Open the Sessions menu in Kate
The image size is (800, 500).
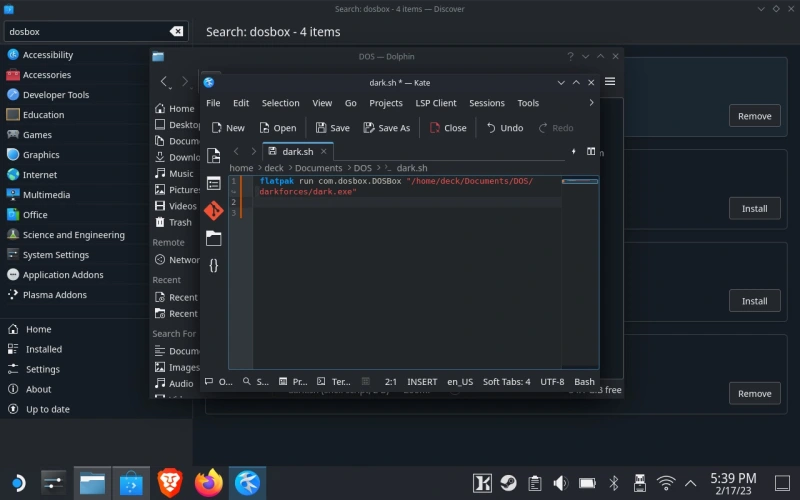486,103
